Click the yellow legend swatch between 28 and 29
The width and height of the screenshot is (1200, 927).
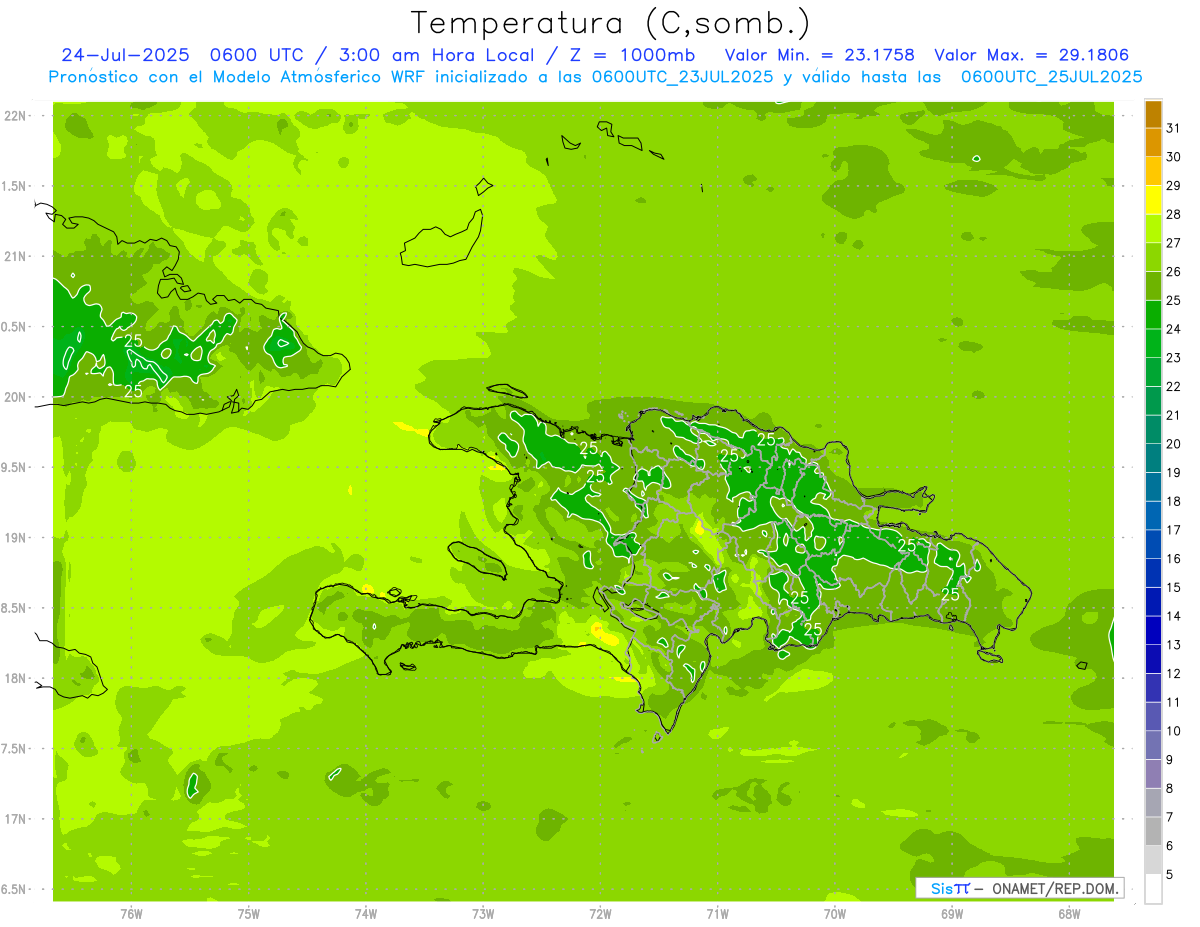(x=1153, y=200)
